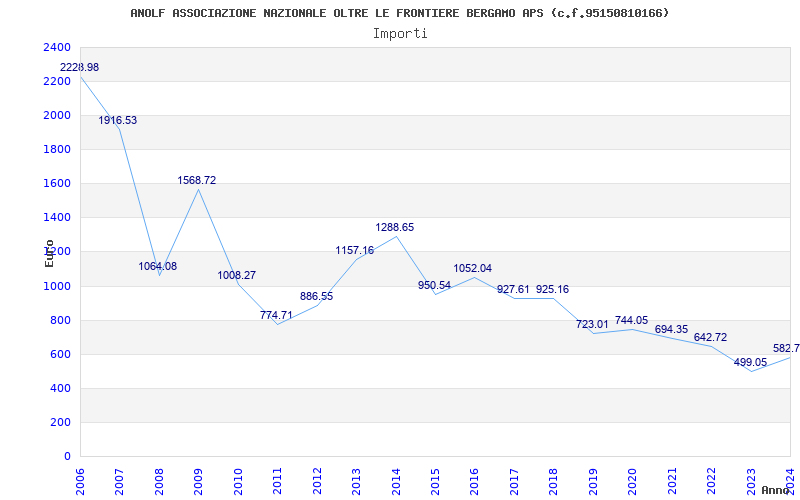Select the 1568.72 data label
The width and height of the screenshot is (800, 500).
pos(197,180)
